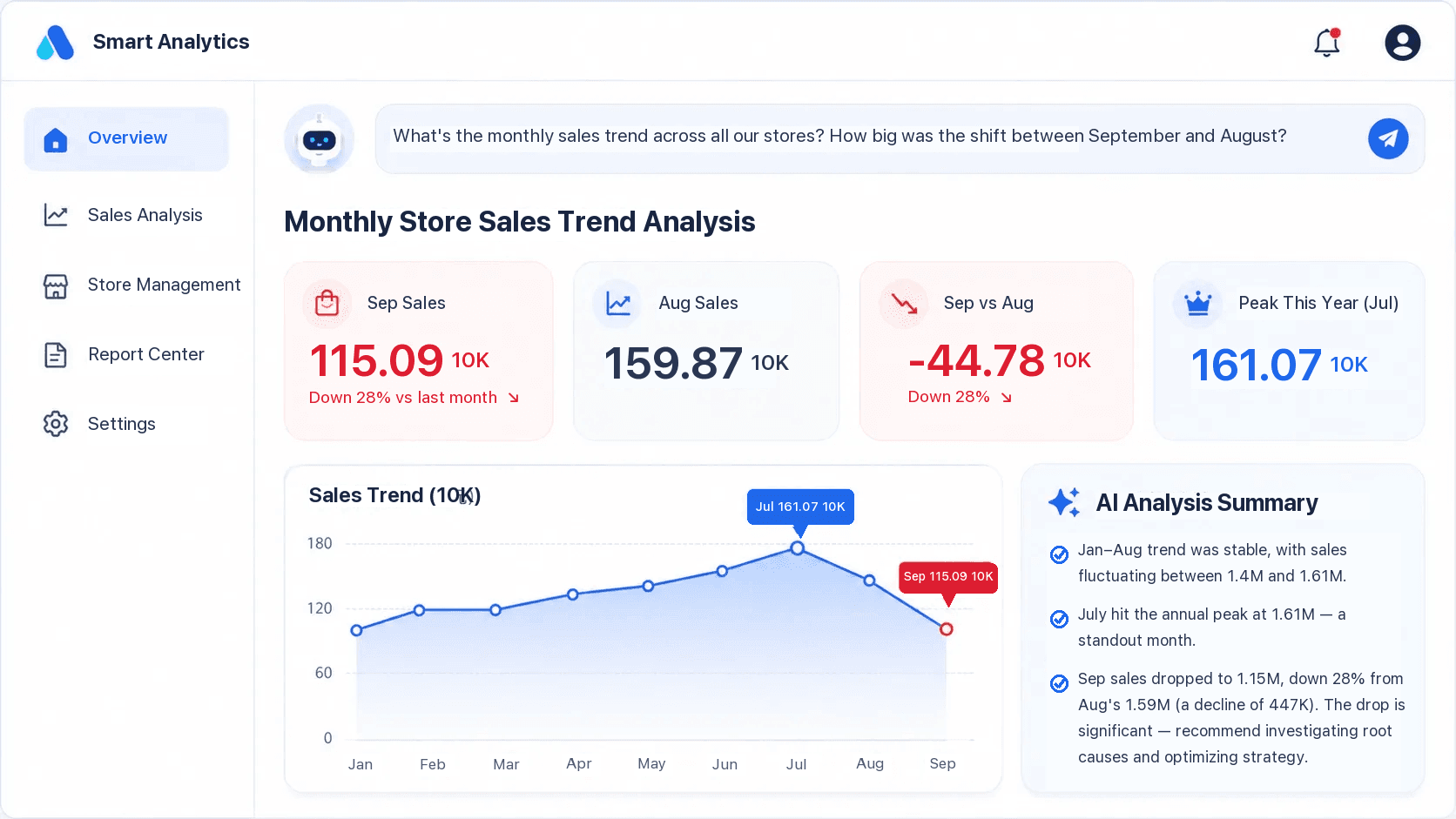Click 'Monthly Store Sales Trend Analysis' heading
The width and height of the screenshot is (1456, 819).
(x=520, y=222)
